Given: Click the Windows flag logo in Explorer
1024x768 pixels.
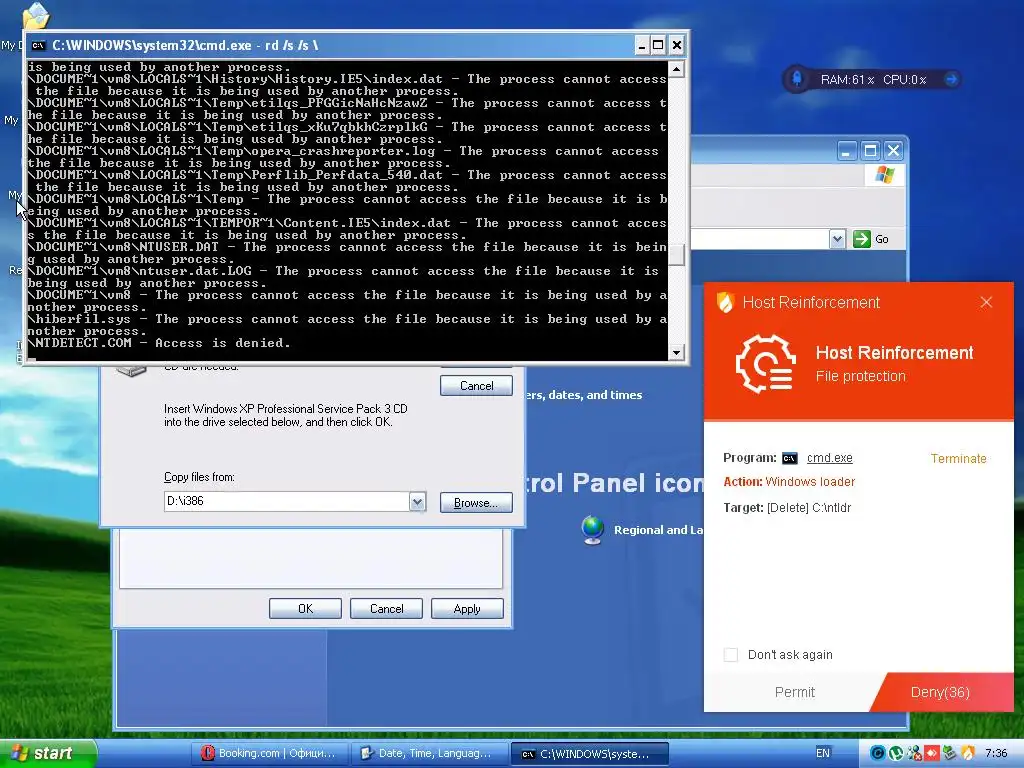Looking at the screenshot, I should coord(885,175).
